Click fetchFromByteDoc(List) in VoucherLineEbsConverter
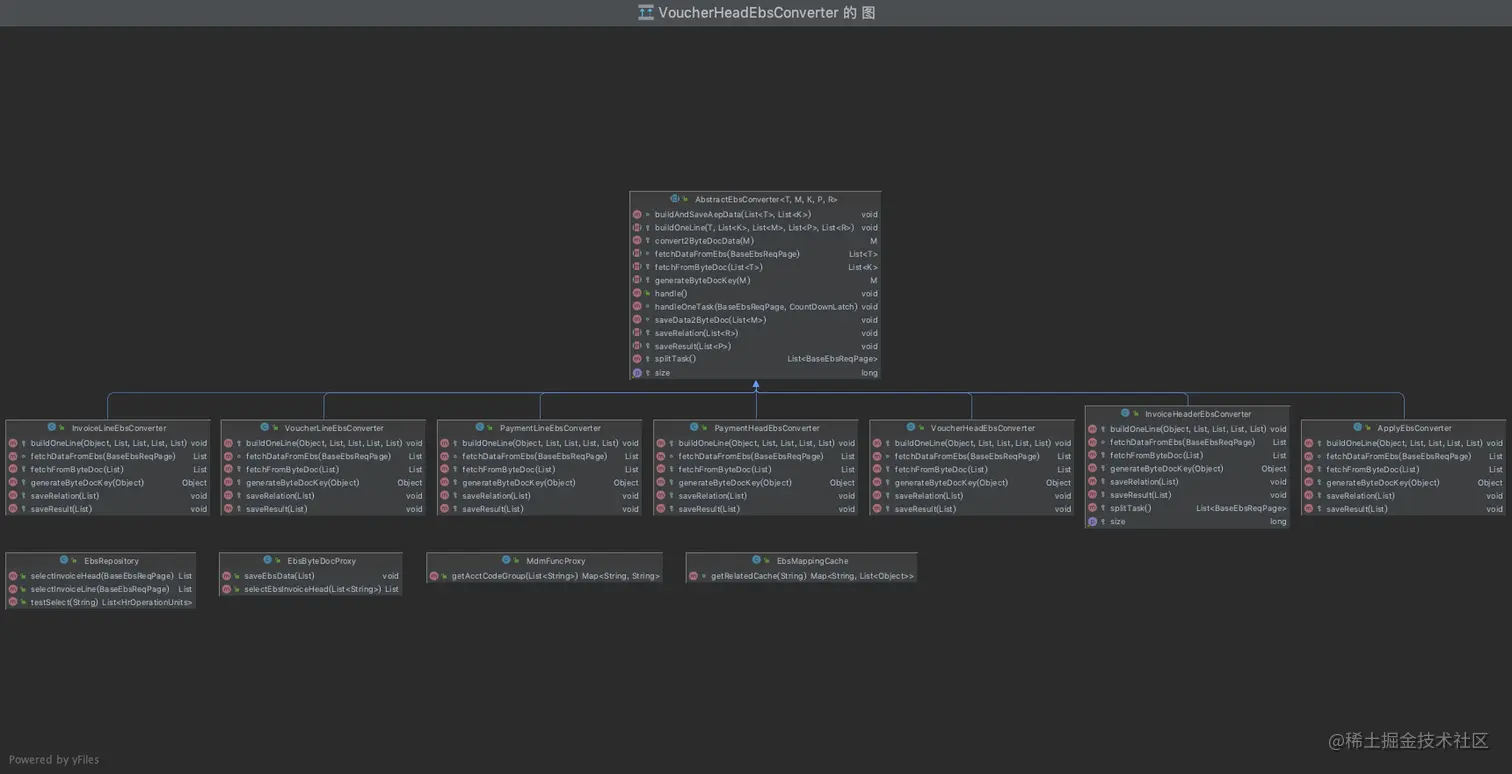Image resolution: width=1512 pixels, height=774 pixels. tap(292, 469)
